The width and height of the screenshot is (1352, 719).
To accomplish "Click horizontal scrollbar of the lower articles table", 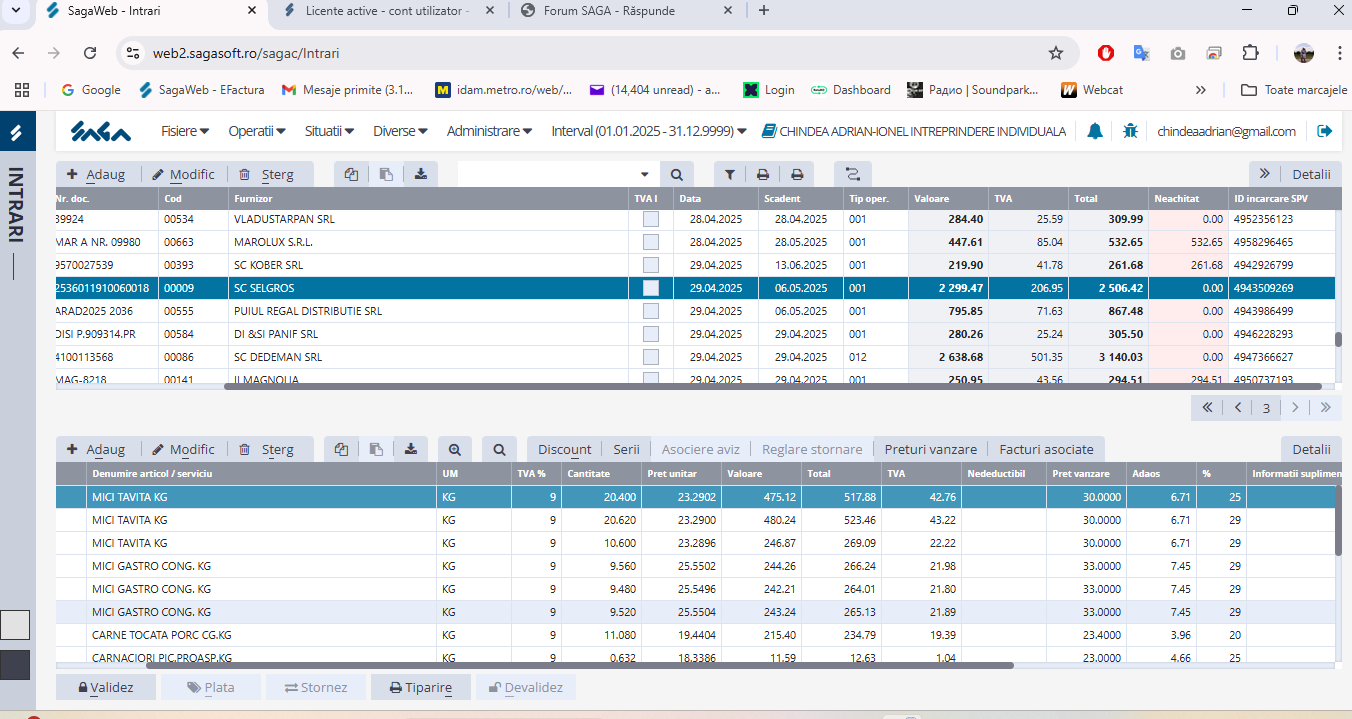I will 580,665.
